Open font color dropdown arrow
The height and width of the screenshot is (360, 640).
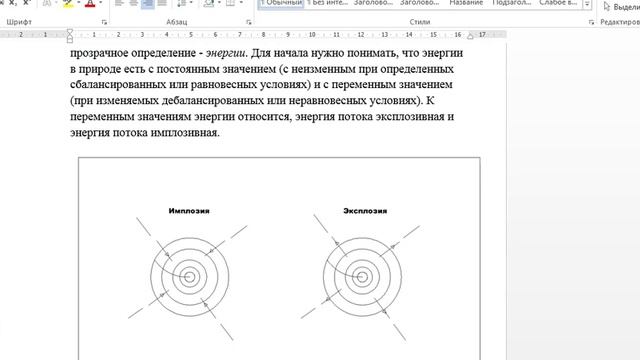click(100, 3)
